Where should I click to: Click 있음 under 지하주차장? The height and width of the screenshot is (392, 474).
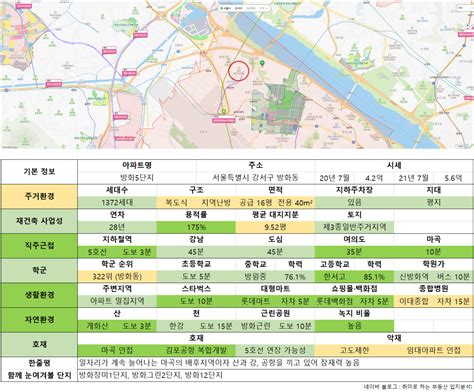point(354,202)
